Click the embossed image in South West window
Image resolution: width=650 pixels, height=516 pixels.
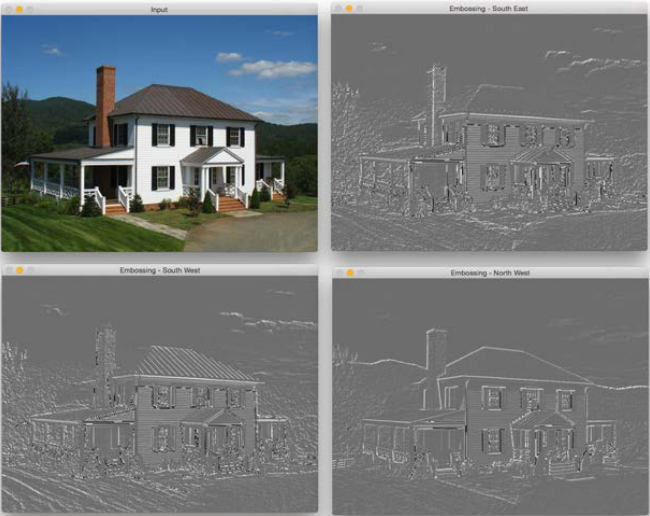[x=160, y=394]
